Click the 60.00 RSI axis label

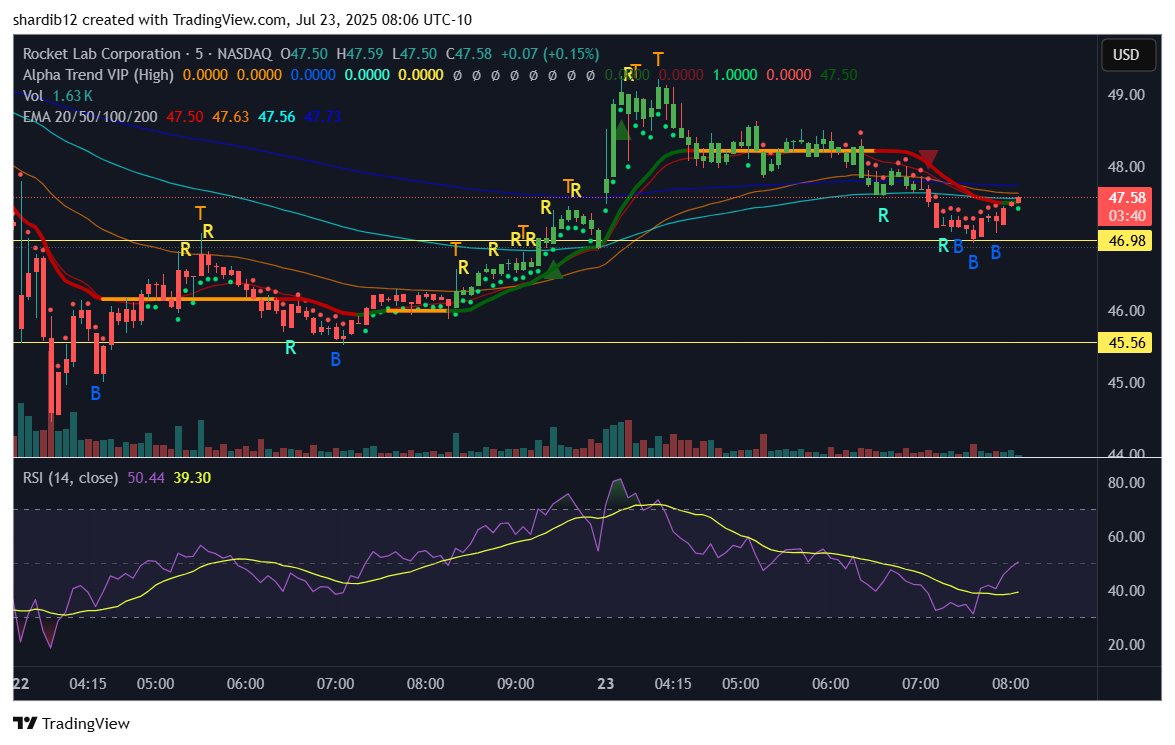click(1126, 537)
